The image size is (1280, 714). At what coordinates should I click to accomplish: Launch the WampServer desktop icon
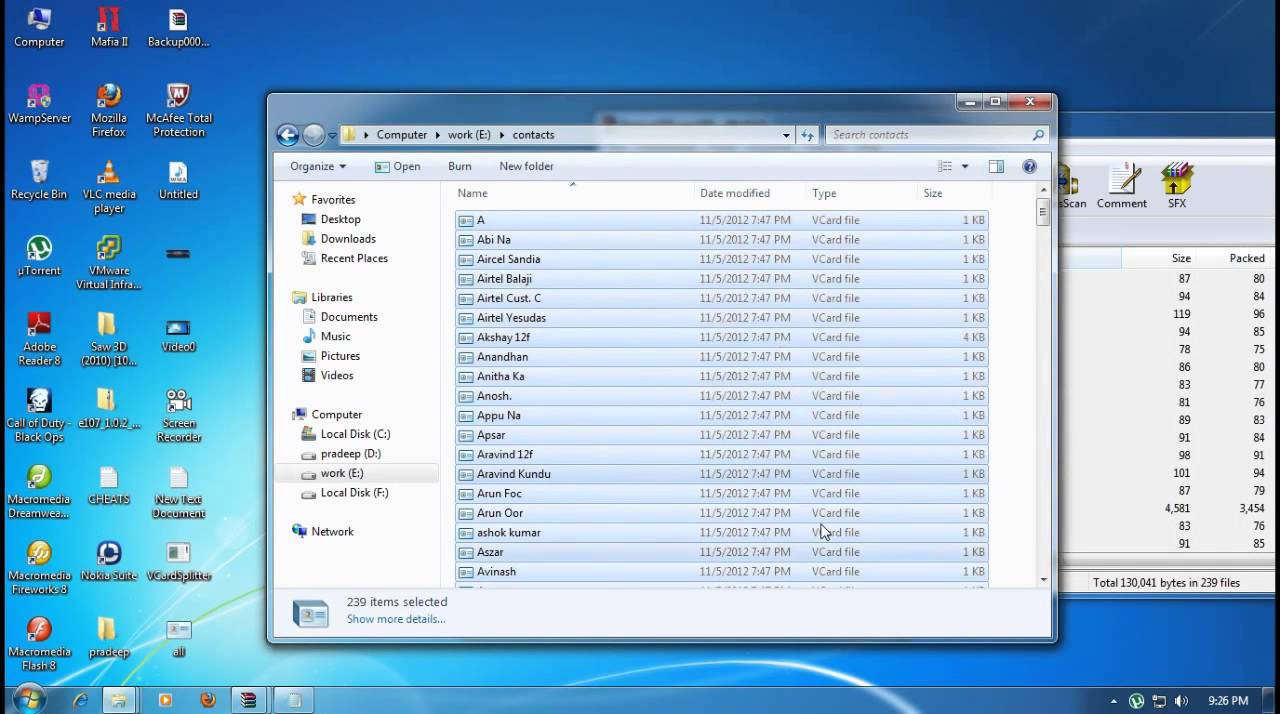39,103
